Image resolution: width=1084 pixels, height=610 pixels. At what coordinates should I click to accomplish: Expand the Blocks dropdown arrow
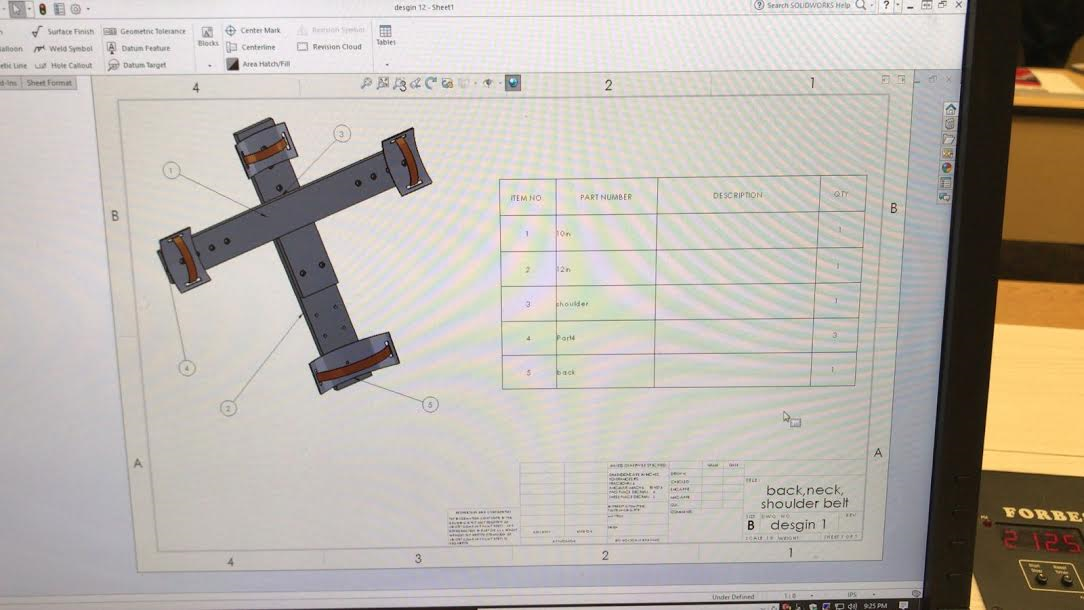(x=210, y=65)
